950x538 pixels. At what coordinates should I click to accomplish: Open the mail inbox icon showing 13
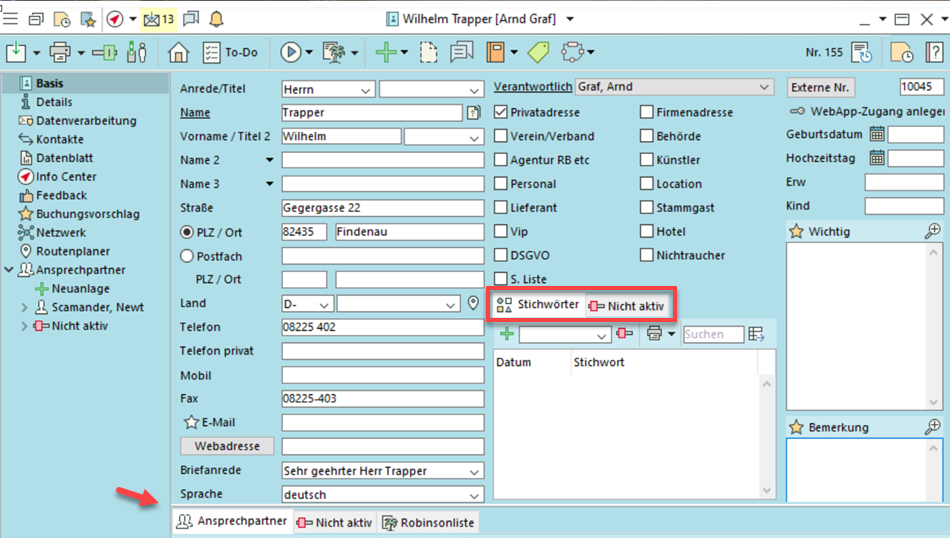point(158,19)
